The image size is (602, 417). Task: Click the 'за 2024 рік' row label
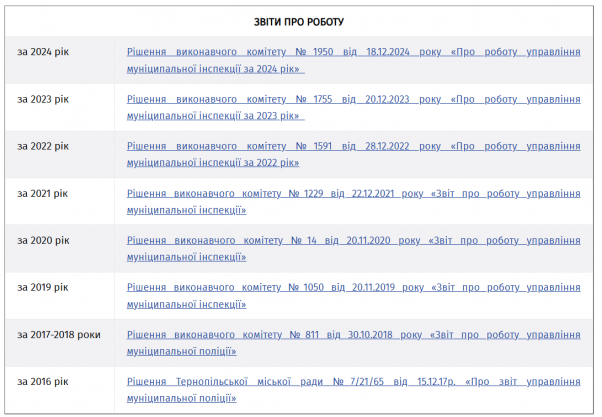(44, 52)
